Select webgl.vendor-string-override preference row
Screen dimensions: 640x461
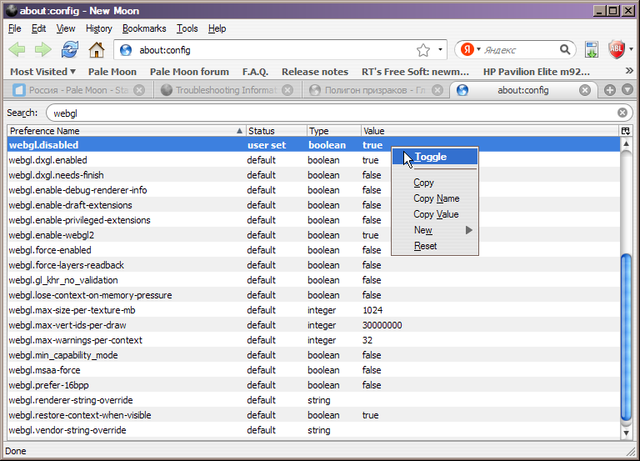(313, 430)
